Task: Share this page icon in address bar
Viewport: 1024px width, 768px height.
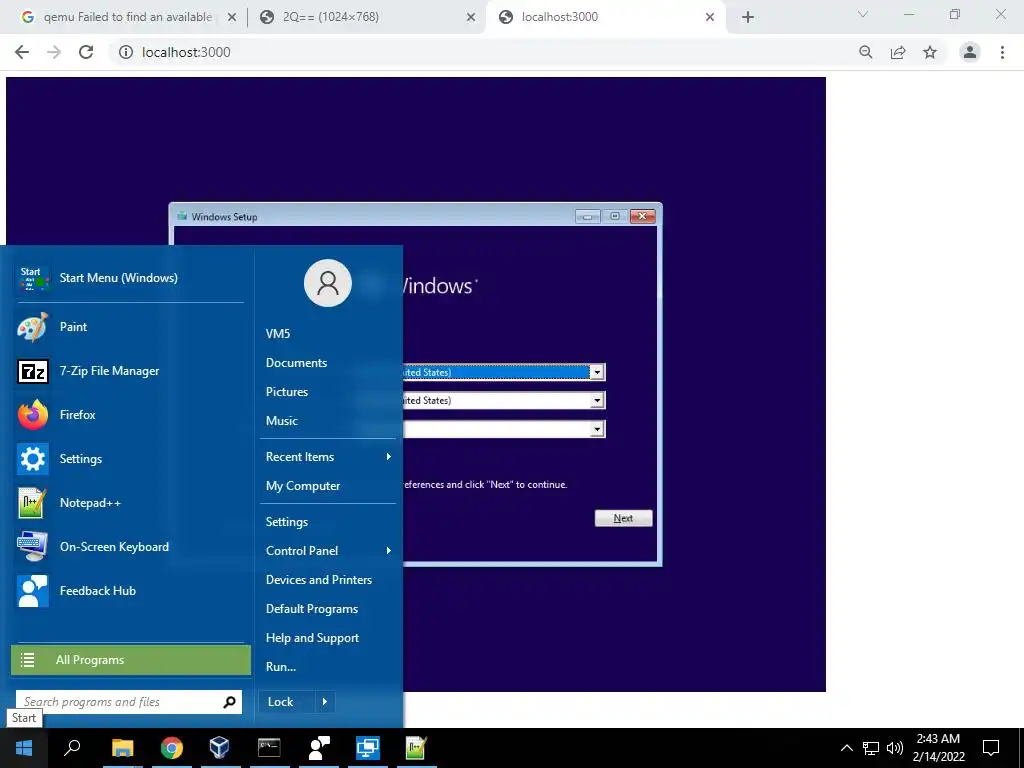Action: click(898, 52)
